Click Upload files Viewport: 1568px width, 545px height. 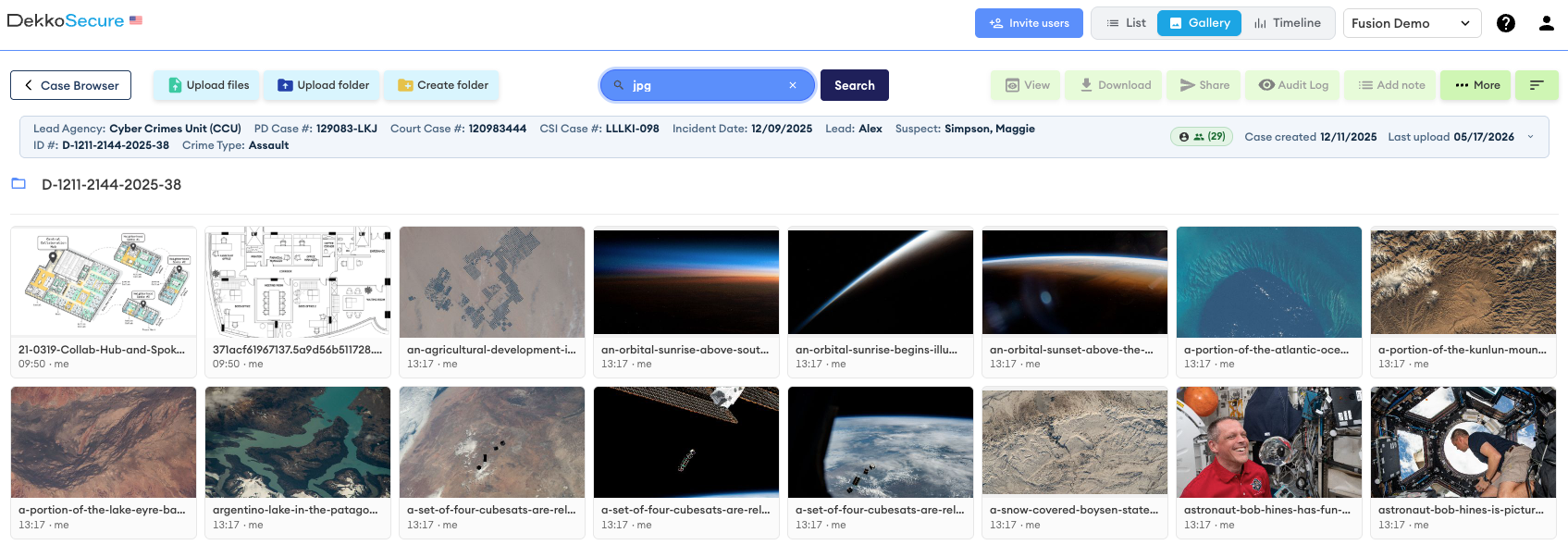[x=208, y=85]
